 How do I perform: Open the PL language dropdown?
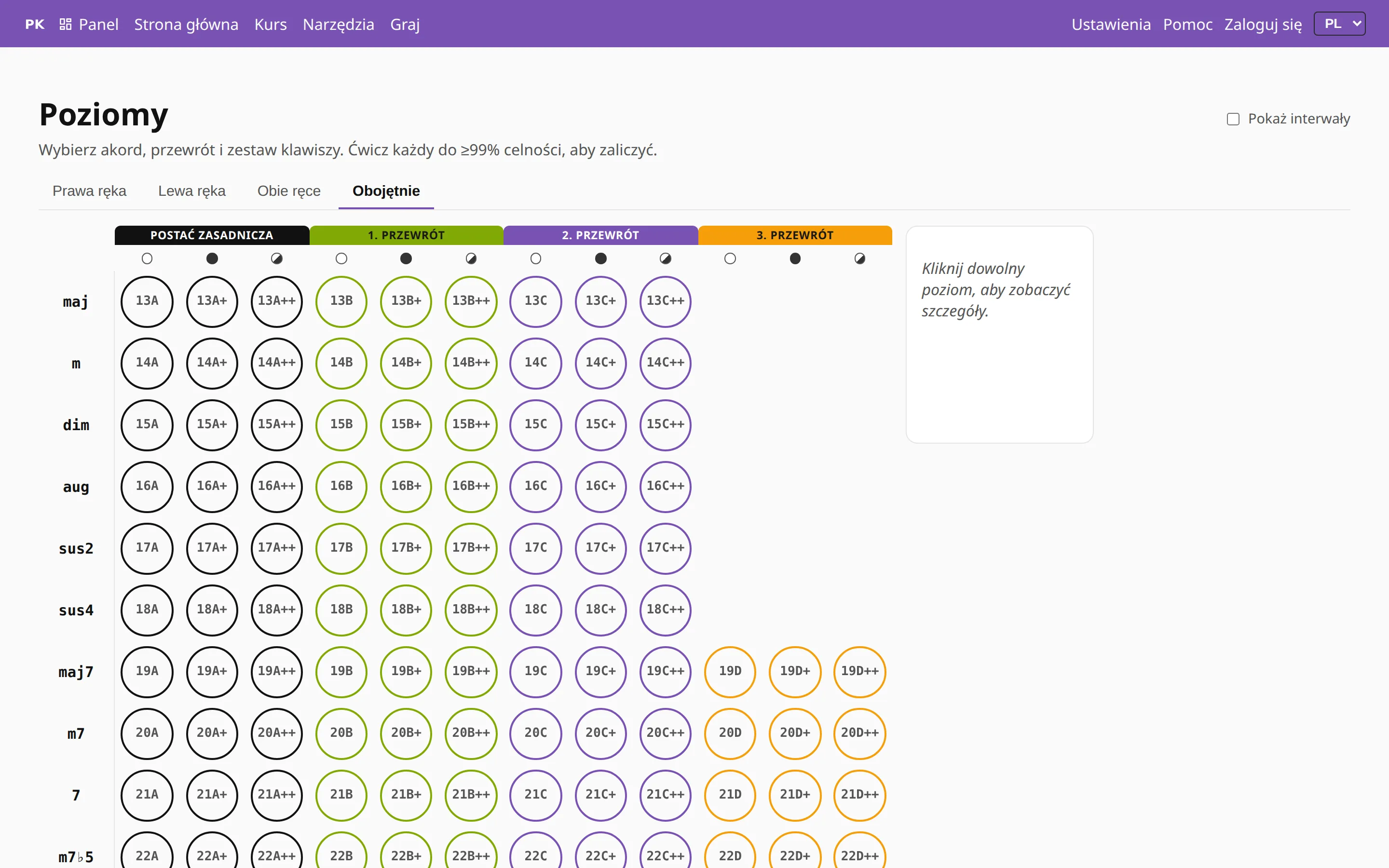[1340, 24]
